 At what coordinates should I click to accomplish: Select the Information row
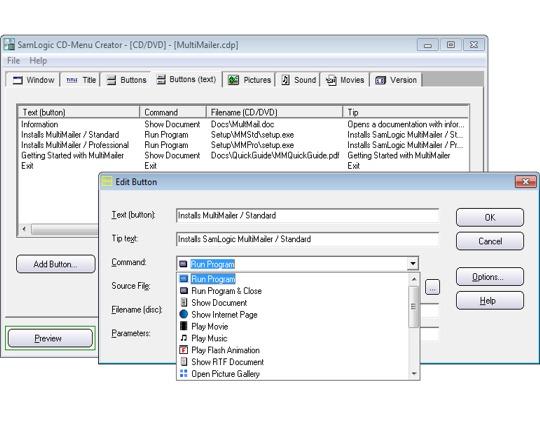pos(243,124)
